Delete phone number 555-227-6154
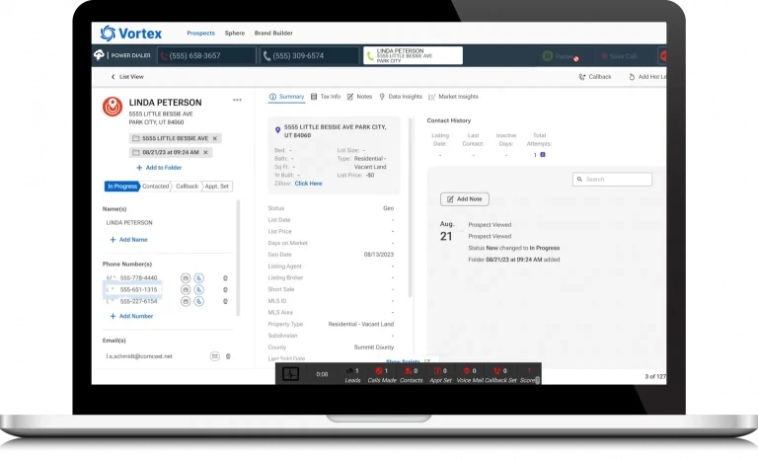The image size is (758, 460). coord(225,301)
